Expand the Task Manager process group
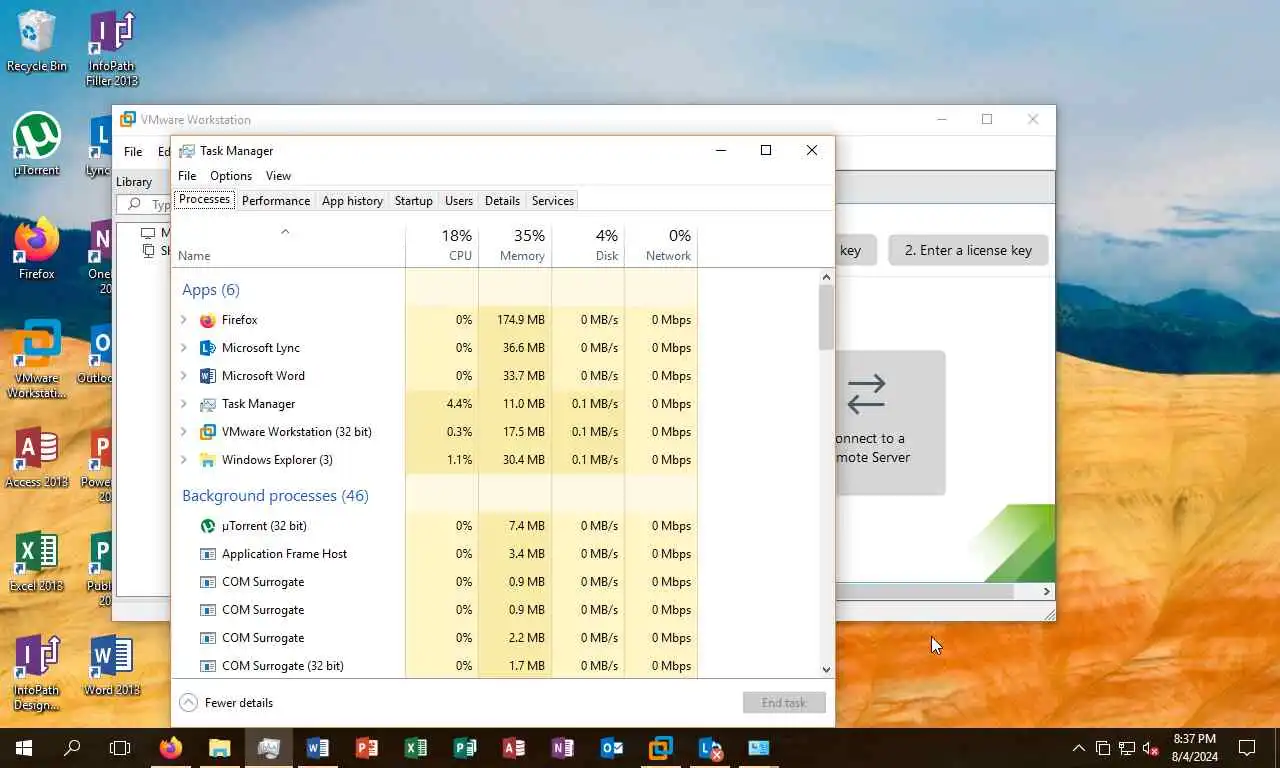 [184, 404]
